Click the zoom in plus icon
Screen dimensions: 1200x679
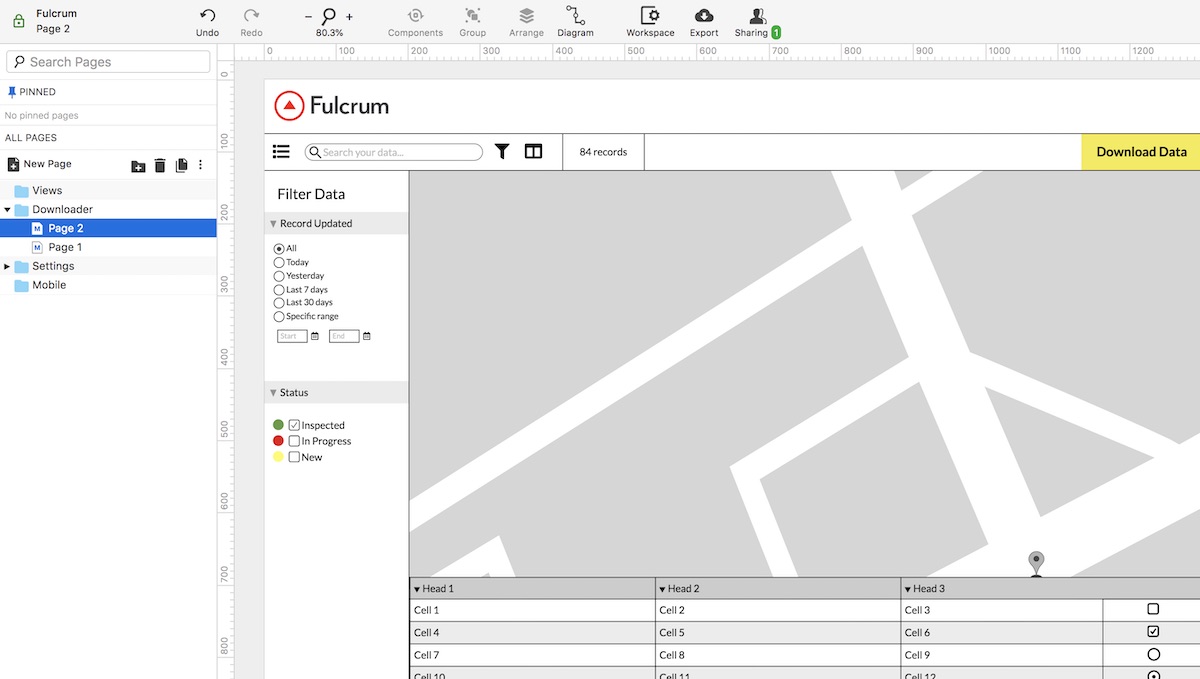click(x=349, y=17)
